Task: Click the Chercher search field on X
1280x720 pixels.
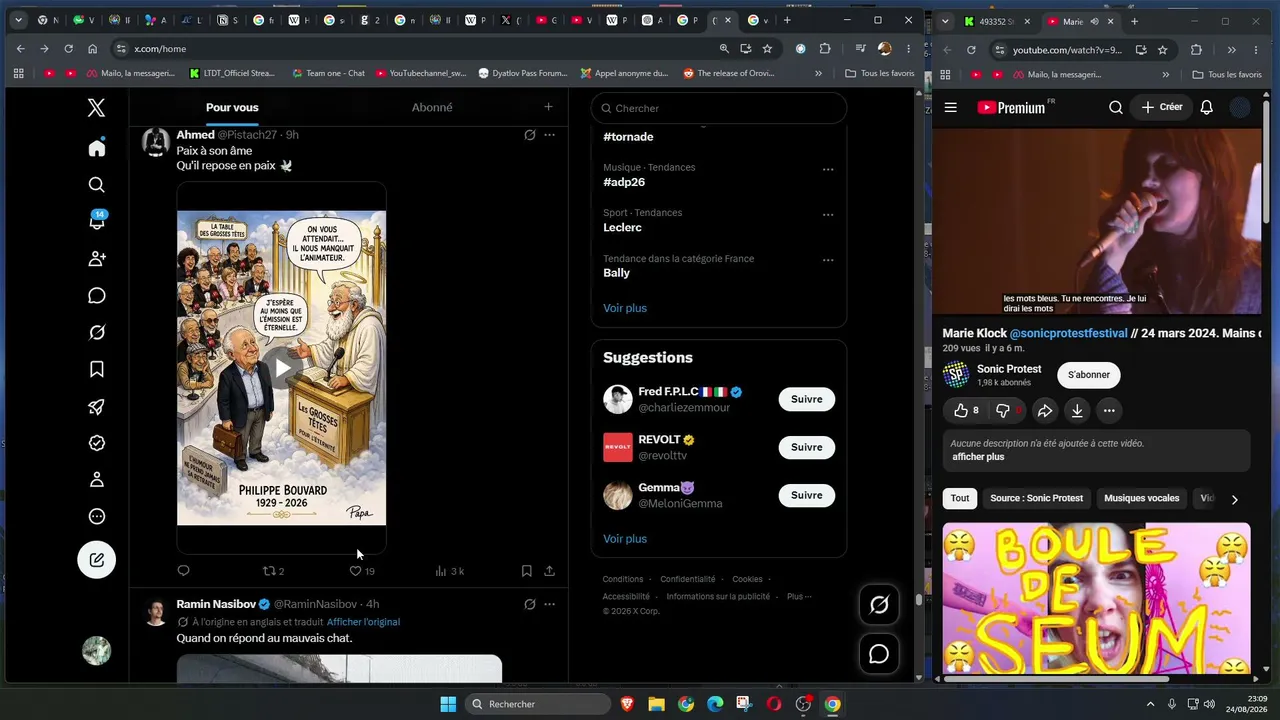Action: (x=719, y=108)
